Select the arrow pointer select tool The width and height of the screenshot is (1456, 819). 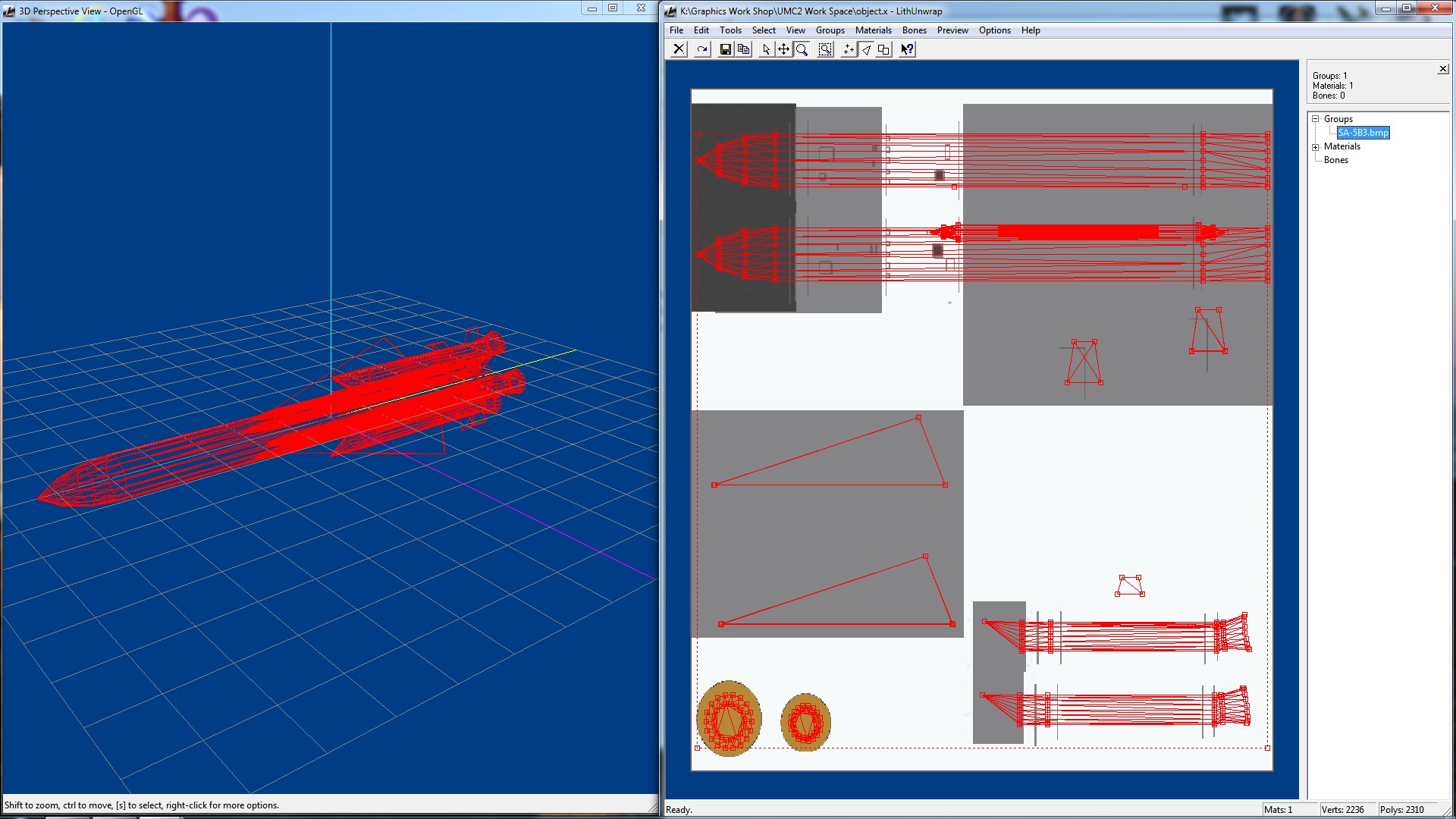(766, 49)
